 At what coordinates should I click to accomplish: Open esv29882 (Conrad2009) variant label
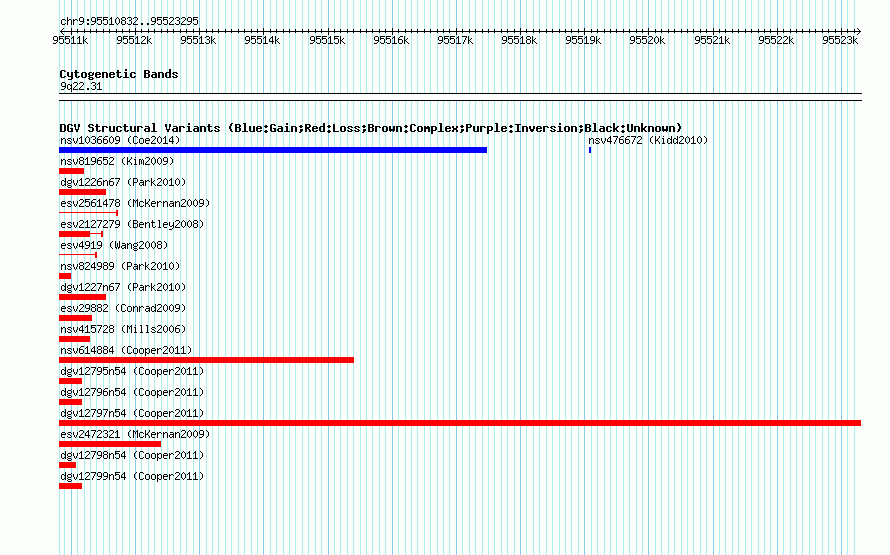click(123, 308)
